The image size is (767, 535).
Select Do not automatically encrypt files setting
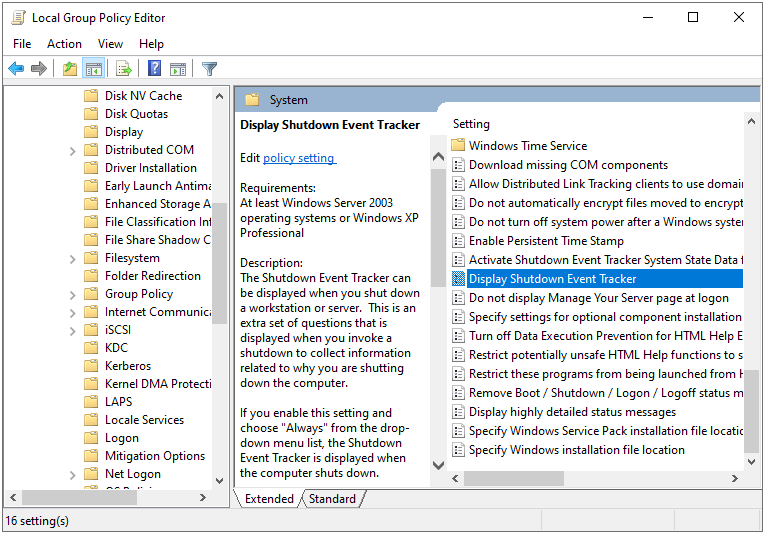click(x=606, y=203)
